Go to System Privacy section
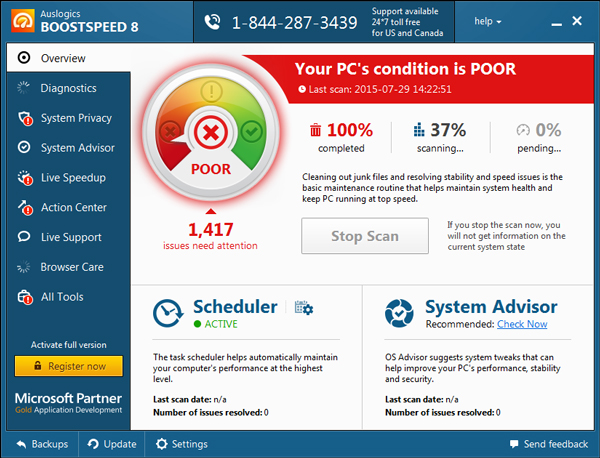 pyautogui.click(x=68, y=118)
